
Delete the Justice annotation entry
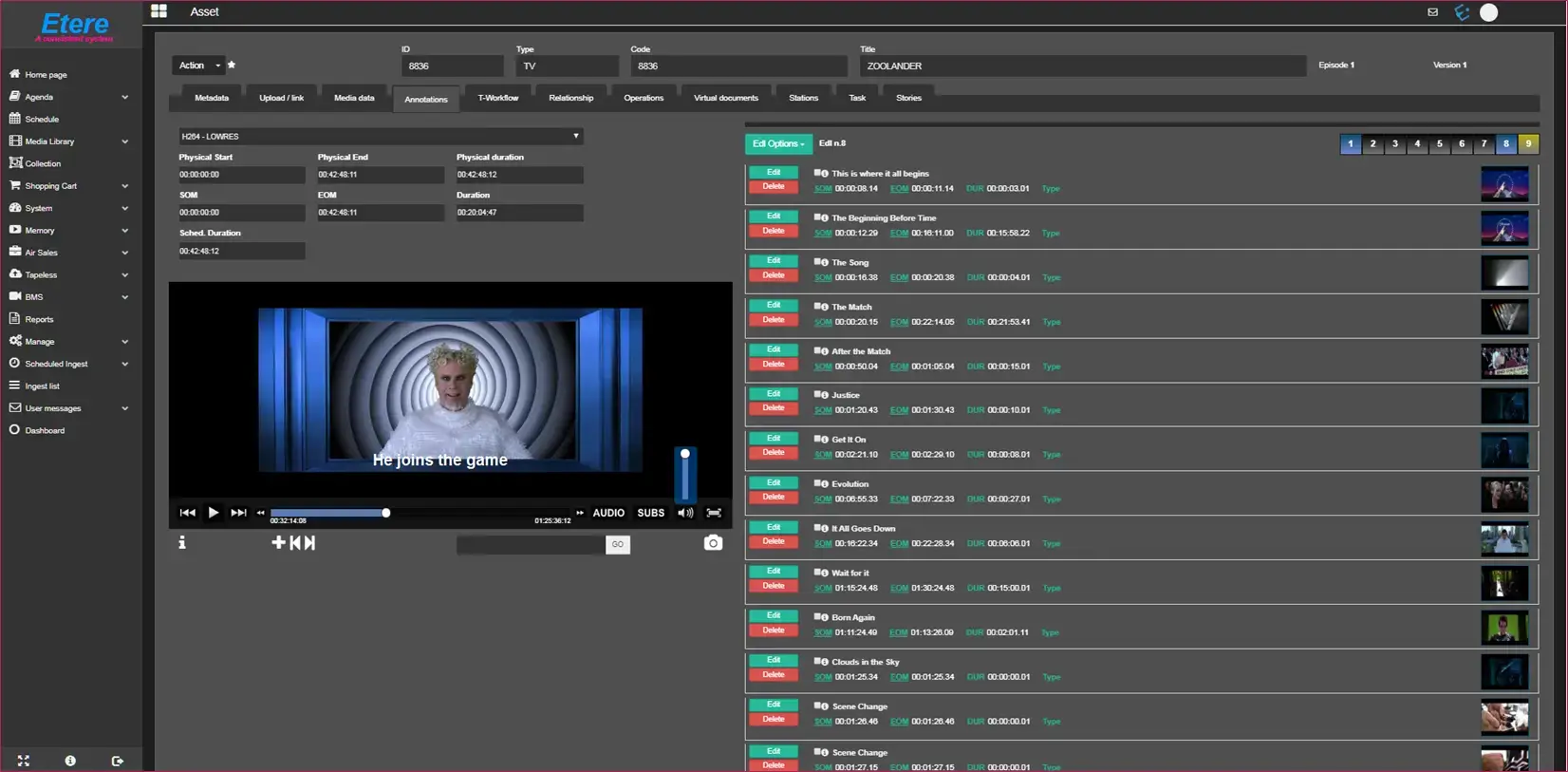point(774,408)
